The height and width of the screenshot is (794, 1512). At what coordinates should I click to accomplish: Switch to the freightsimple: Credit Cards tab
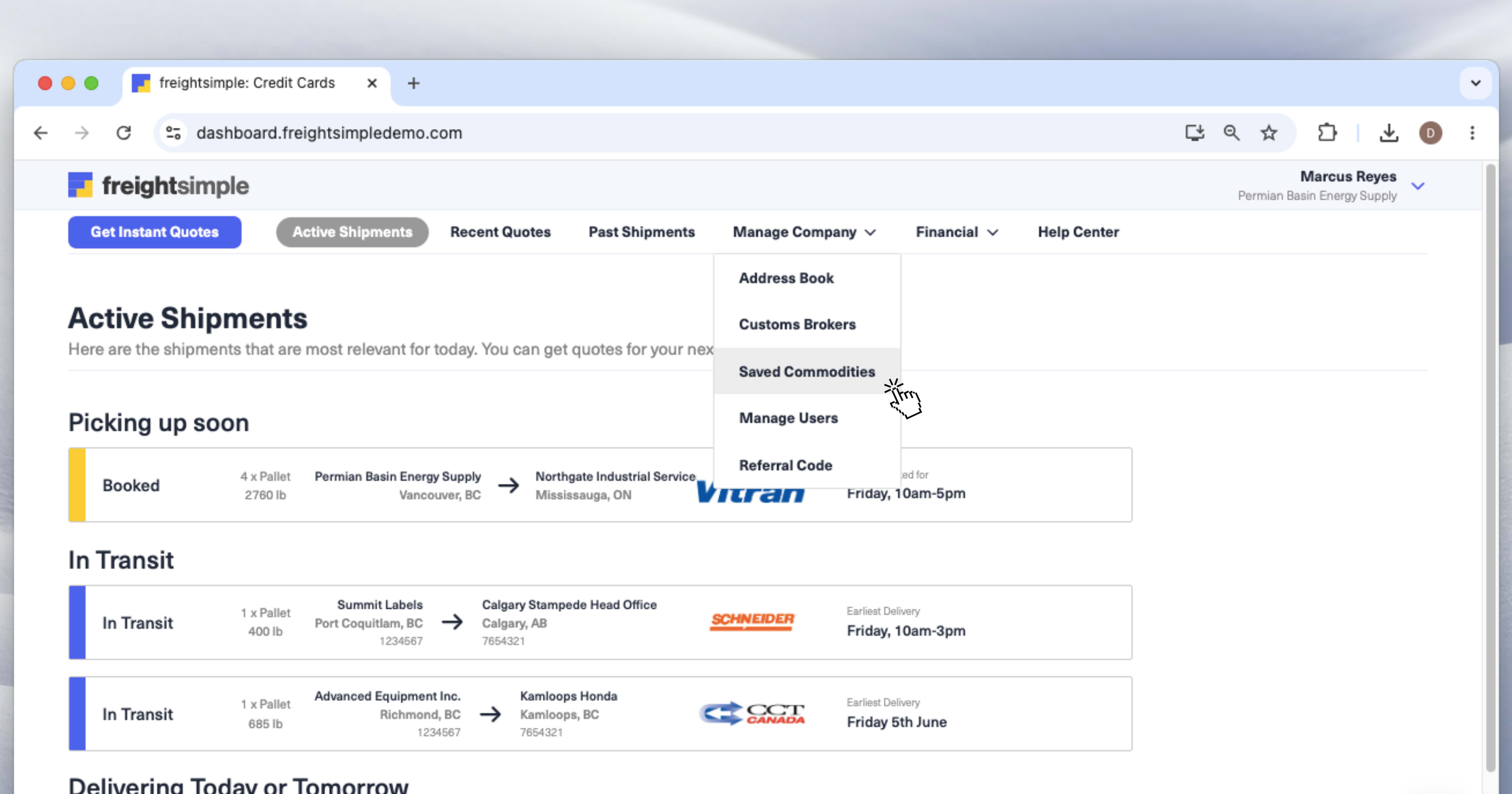pos(247,83)
